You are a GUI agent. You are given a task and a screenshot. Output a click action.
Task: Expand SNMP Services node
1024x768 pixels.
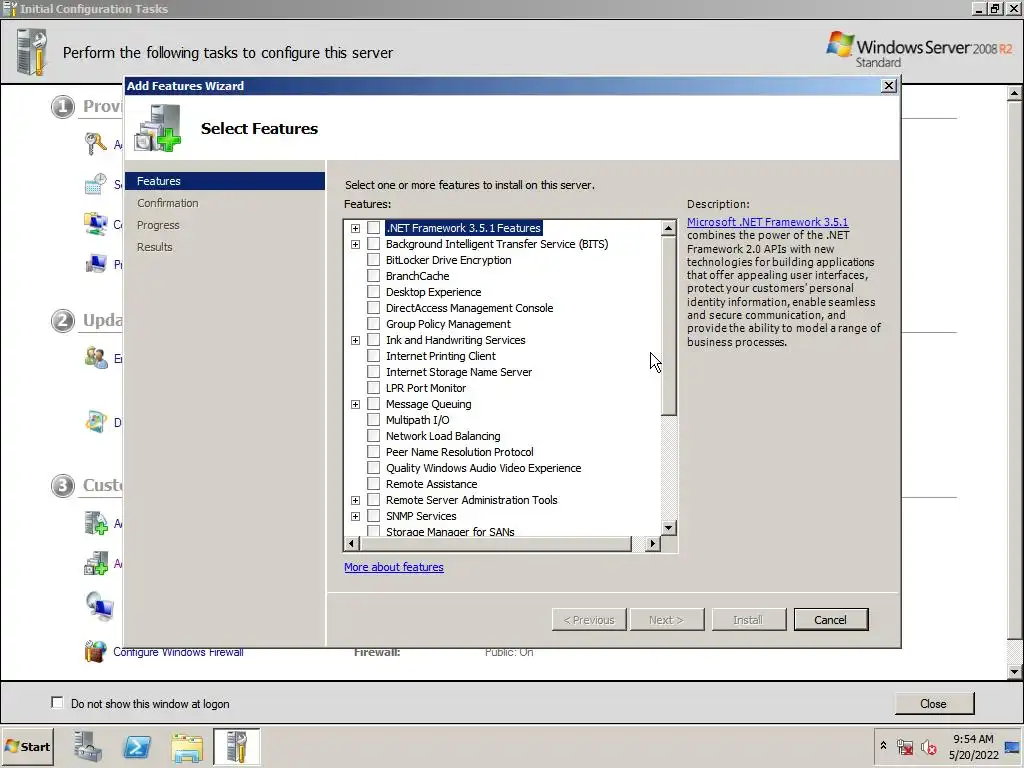click(355, 516)
